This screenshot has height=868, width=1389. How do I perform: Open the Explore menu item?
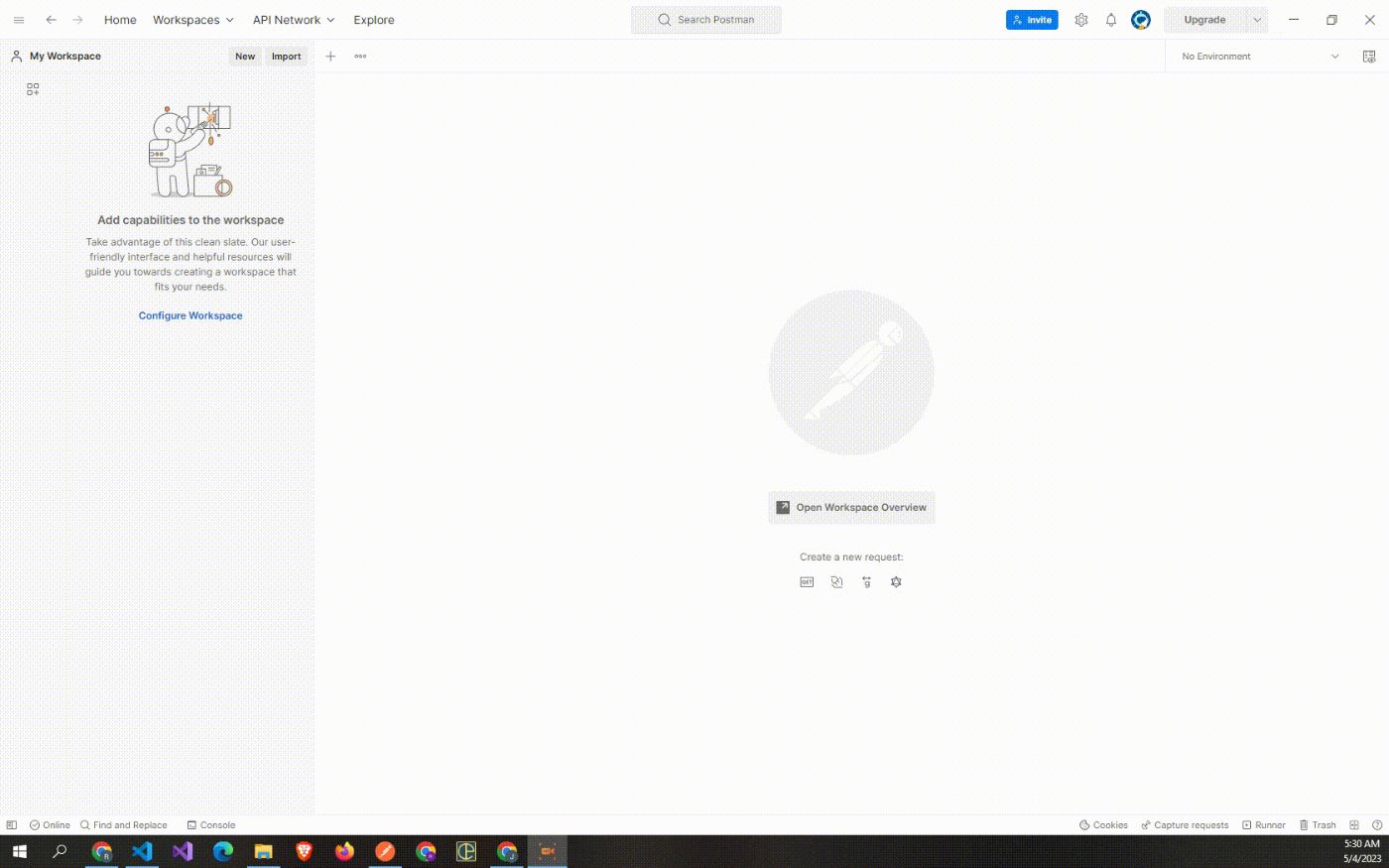tap(374, 20)
